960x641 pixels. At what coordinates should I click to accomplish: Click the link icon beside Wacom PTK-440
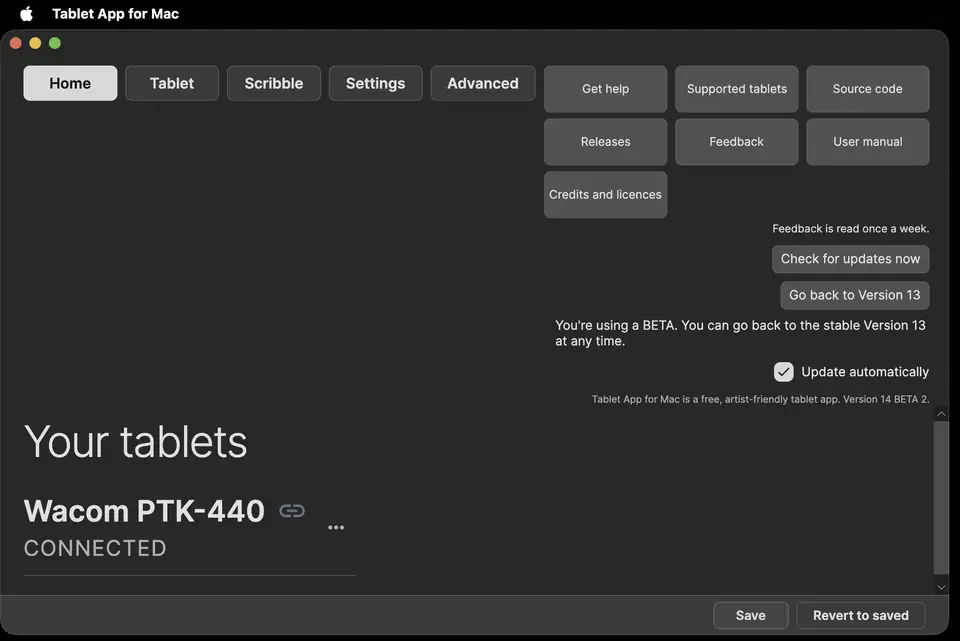(292, 511)
